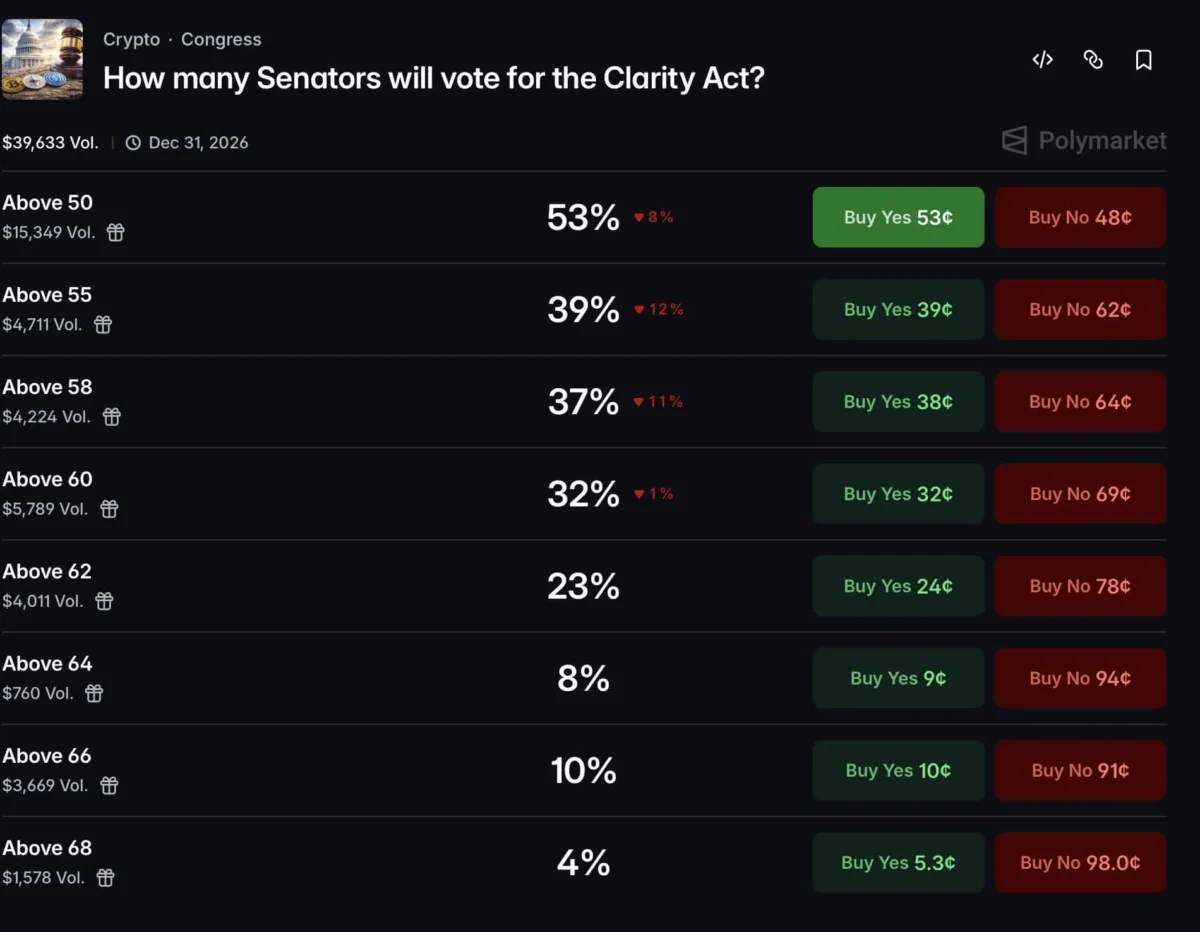The image size is (1200, 932).
Task: Click gift icon beside Above 64 volume
Action: click(x=94, y=693)
